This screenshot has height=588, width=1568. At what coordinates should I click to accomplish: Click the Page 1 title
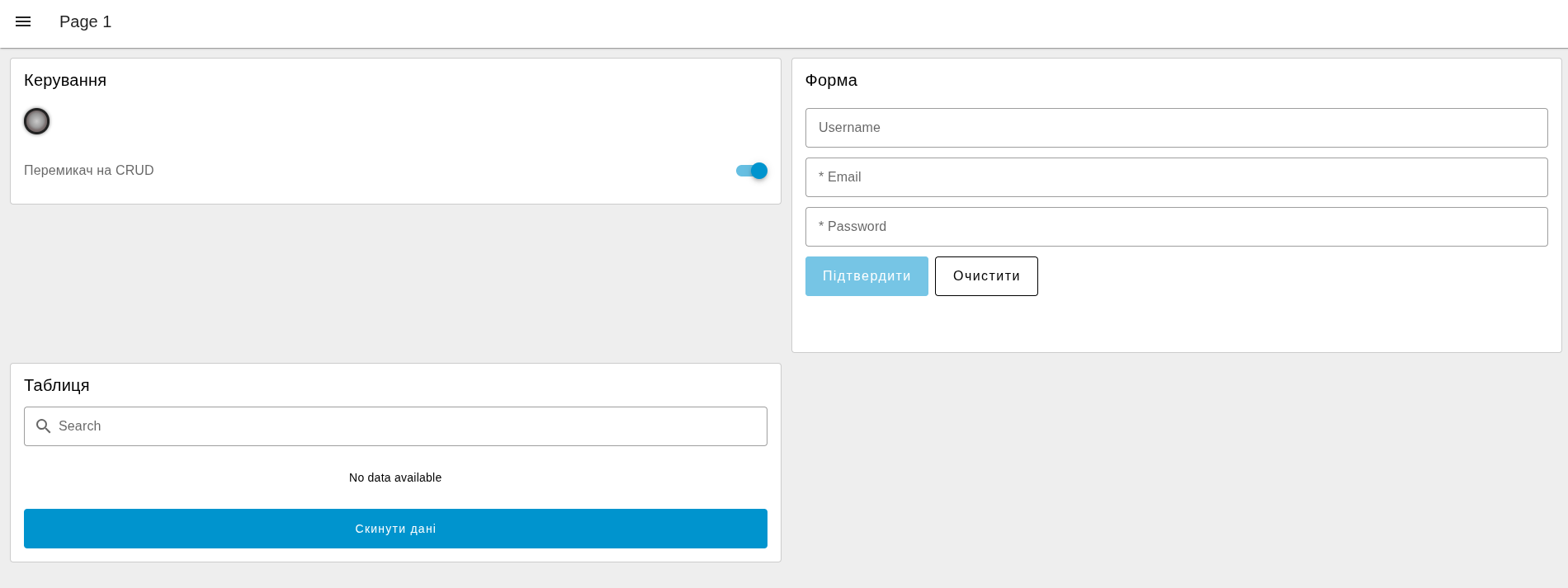(x=85, y=22)
